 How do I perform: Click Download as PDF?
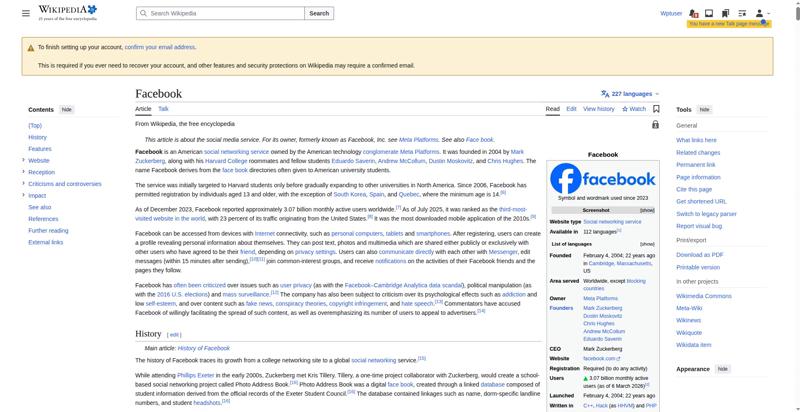pyautogui.click(x=700, y=255)
